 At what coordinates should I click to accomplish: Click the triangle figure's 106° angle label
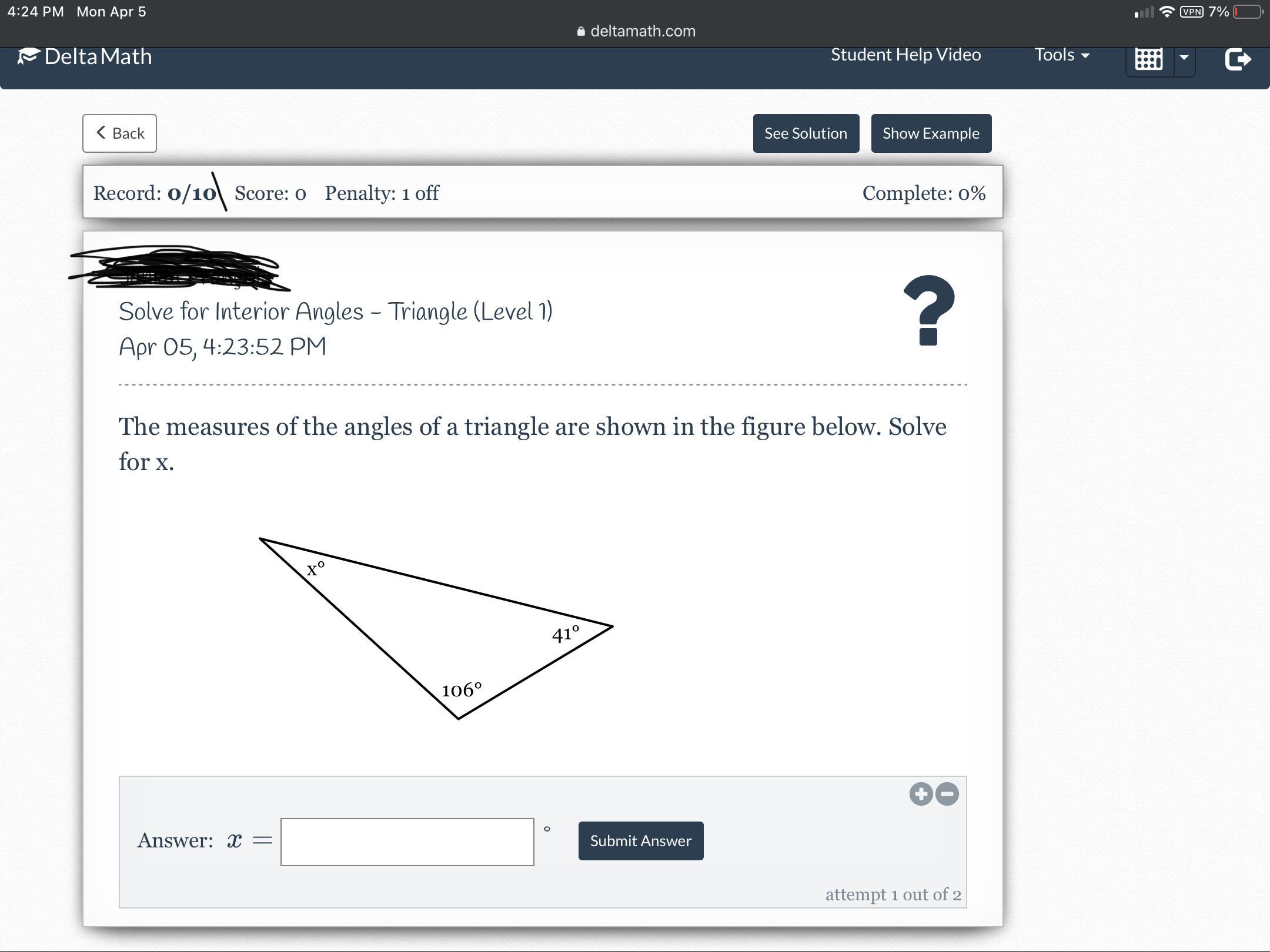click(462, 689)
